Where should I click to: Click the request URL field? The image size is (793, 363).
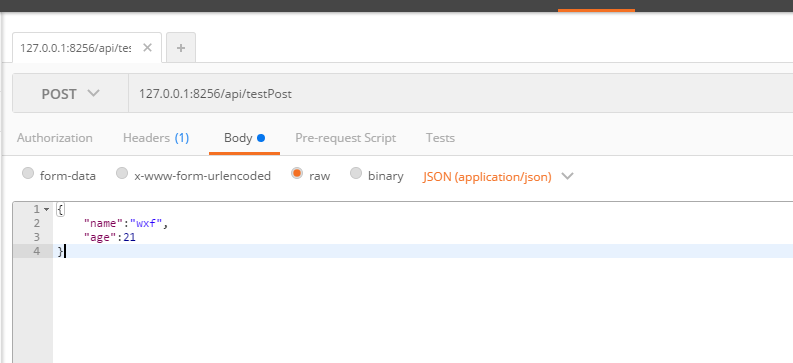pyautogui.click(x=460, y=94)
